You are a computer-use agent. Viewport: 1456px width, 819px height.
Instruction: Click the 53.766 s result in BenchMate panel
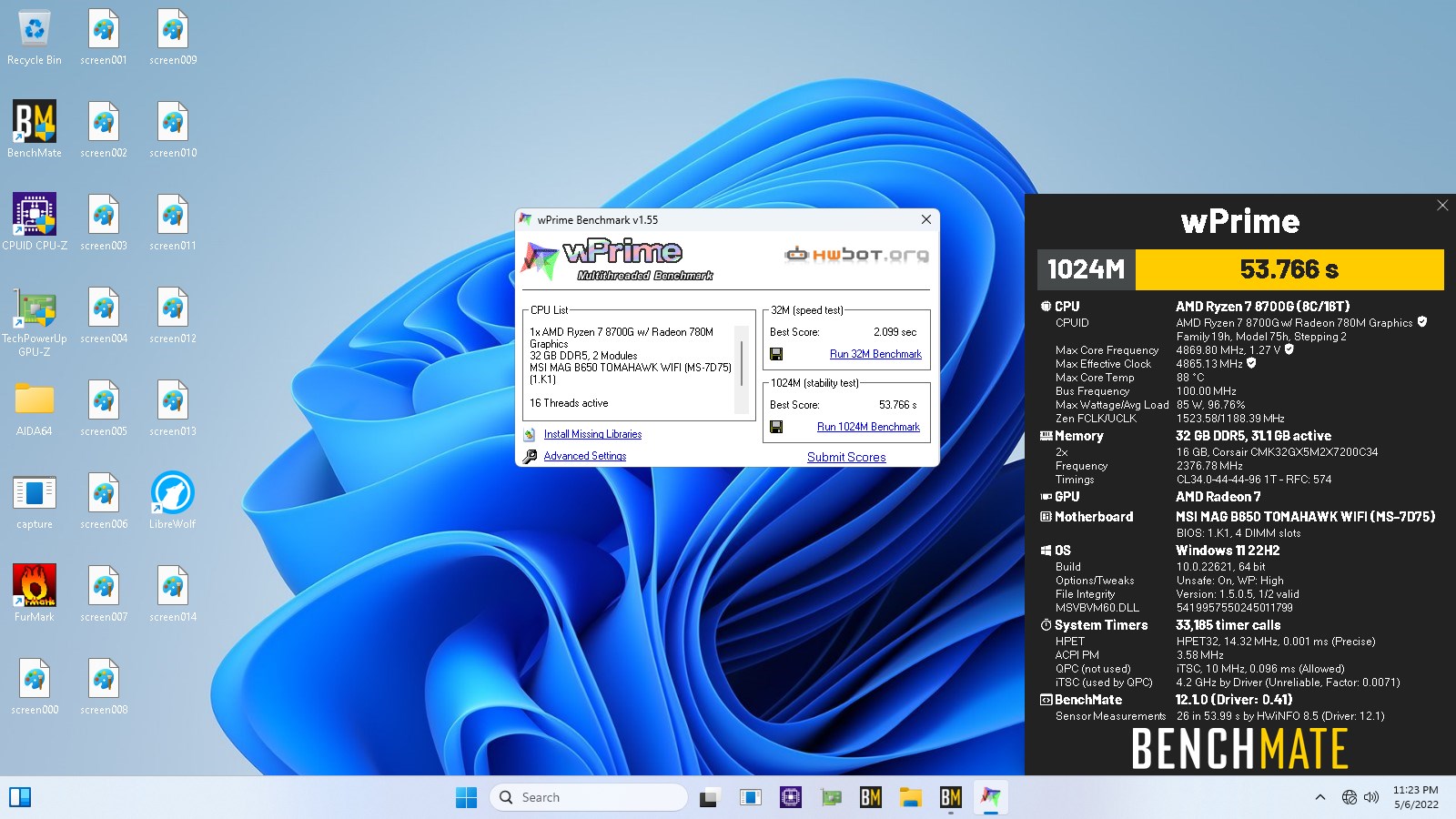(1289, 269)
